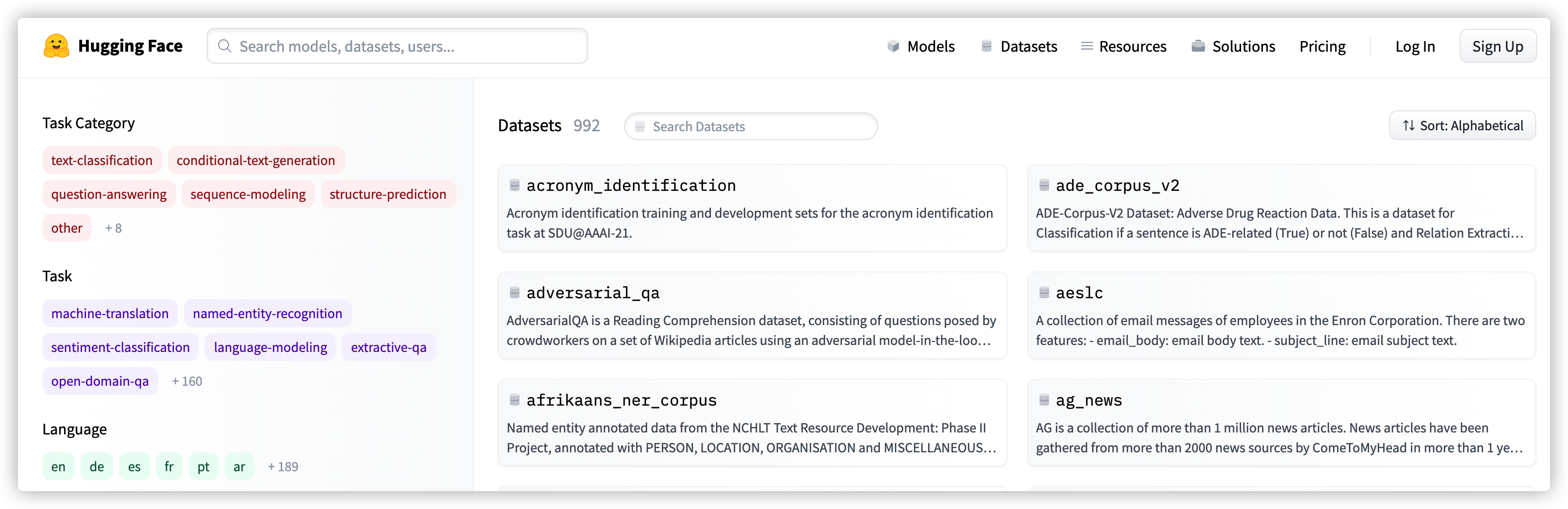Viewport: 1568px width, 509px height.
Task: Click the dataset icon beside adversarial_qa
Action: point(514,293)
